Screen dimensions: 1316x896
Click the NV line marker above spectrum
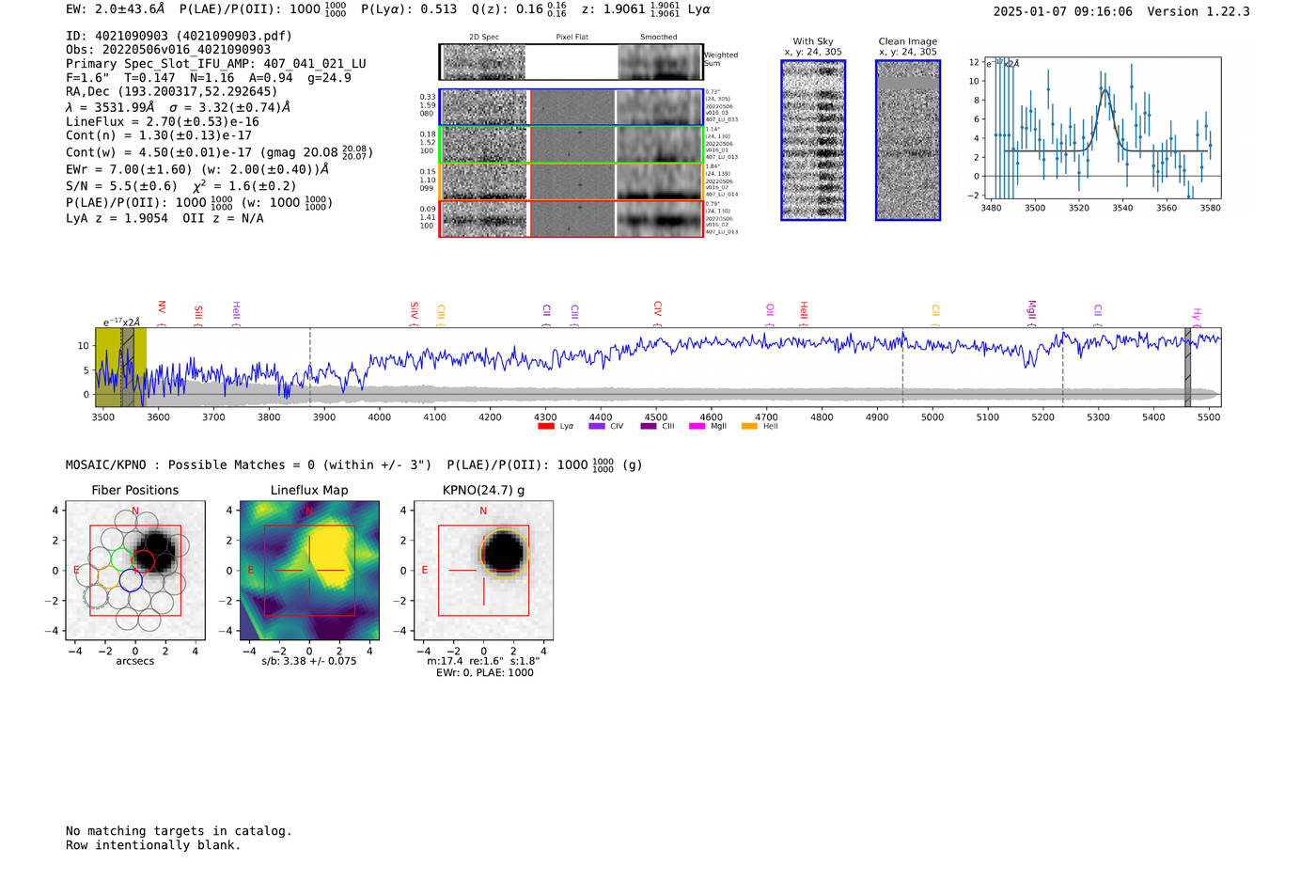162,313
